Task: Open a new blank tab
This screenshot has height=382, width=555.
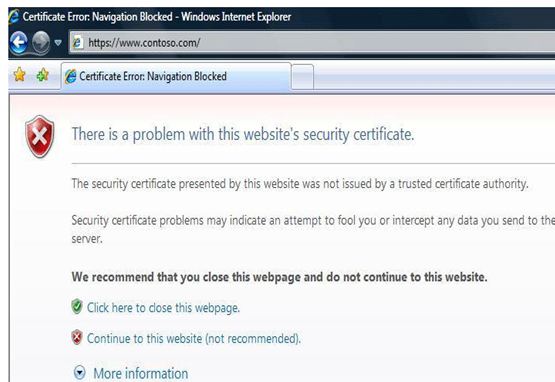Action: click(x=303, y=76)
